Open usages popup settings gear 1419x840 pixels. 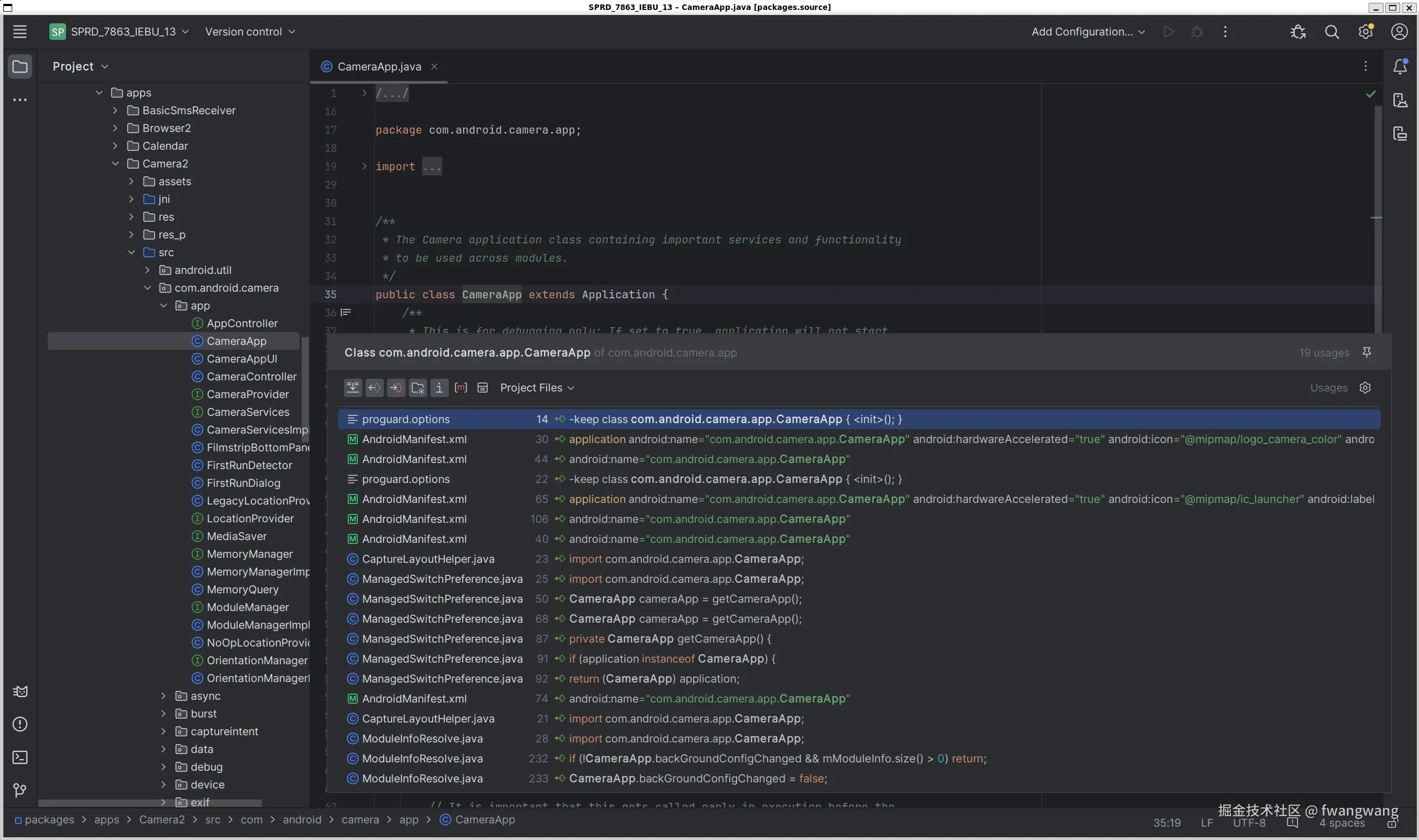[x=1365, y=388]
